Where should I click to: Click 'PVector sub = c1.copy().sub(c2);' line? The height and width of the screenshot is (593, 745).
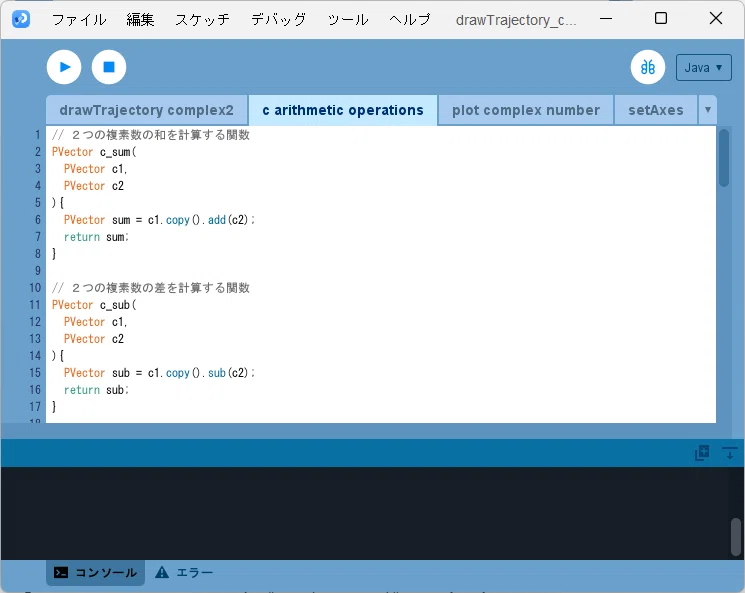point(160,373)
